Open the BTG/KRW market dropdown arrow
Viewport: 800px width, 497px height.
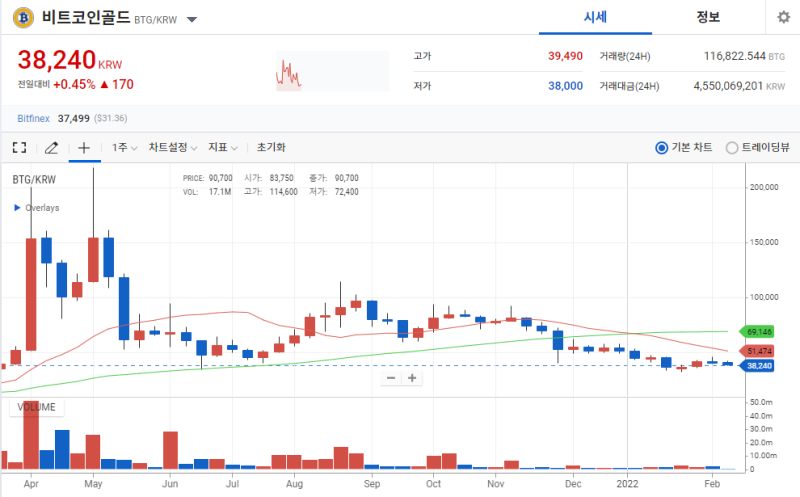pyautogui.click(x=192, y=20)
